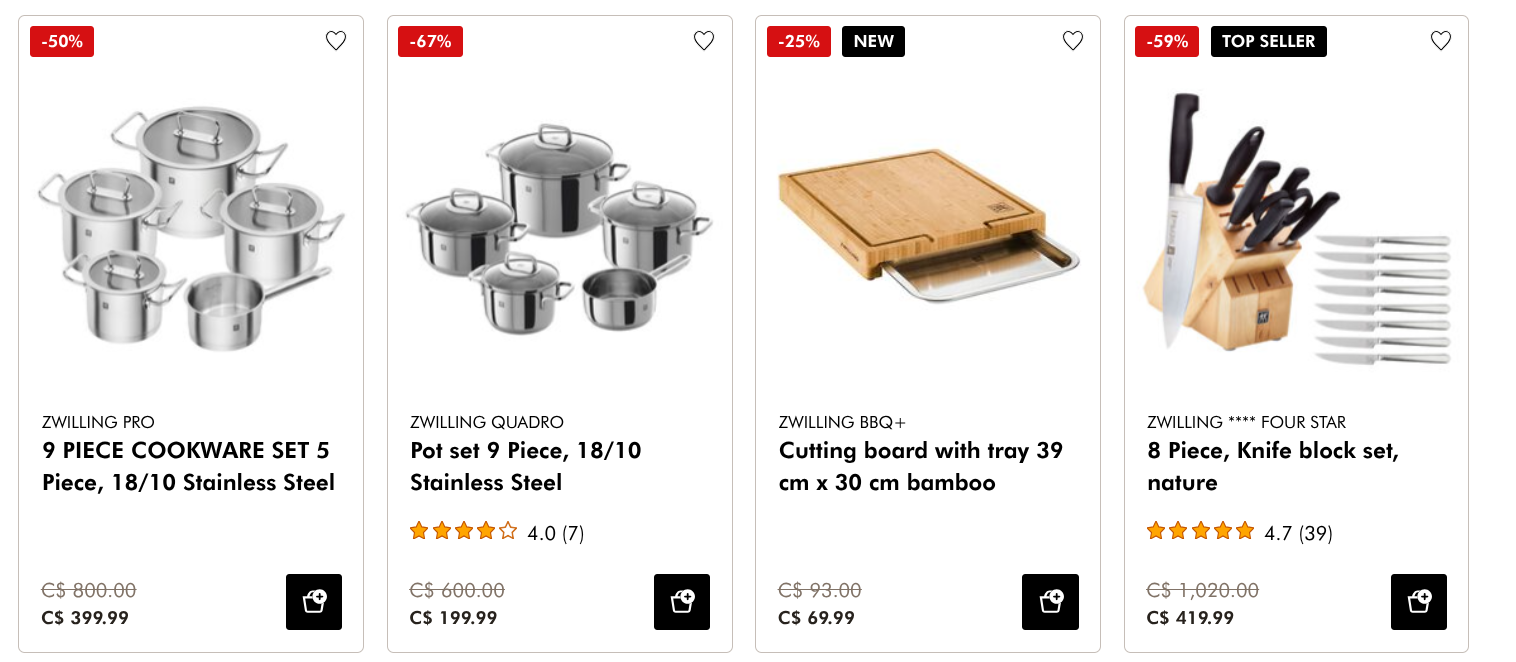Click the knife block product image
The height and width of the screenshot is (662, 1516).
click(x=1296, y=228)
